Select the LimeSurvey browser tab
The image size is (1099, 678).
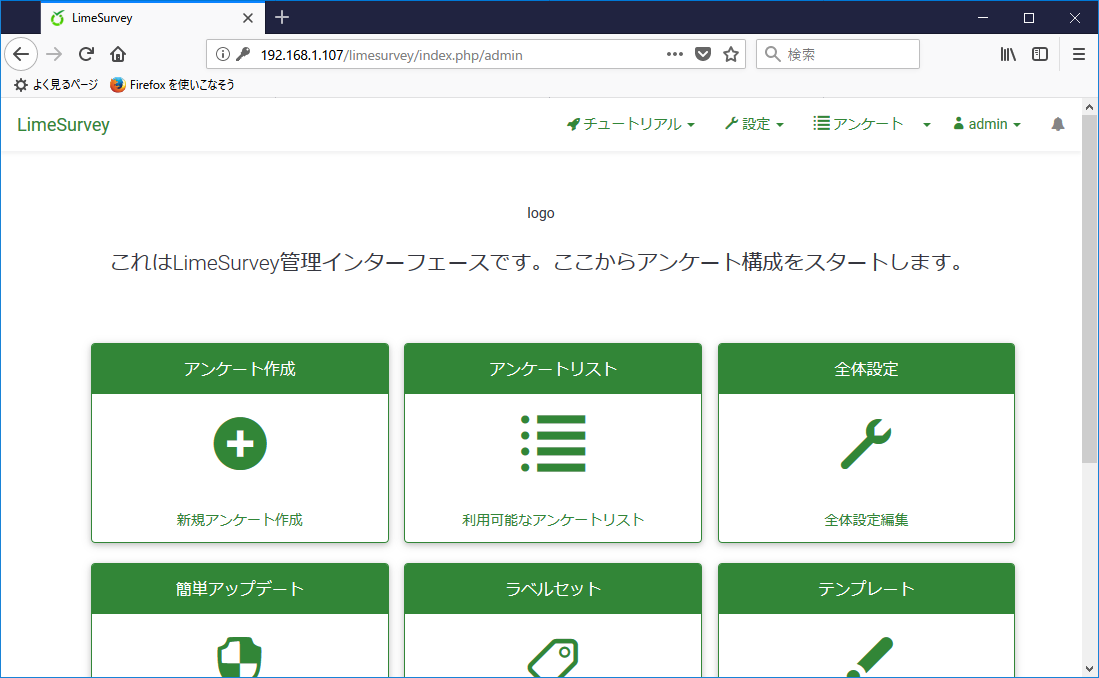[153, 18]
